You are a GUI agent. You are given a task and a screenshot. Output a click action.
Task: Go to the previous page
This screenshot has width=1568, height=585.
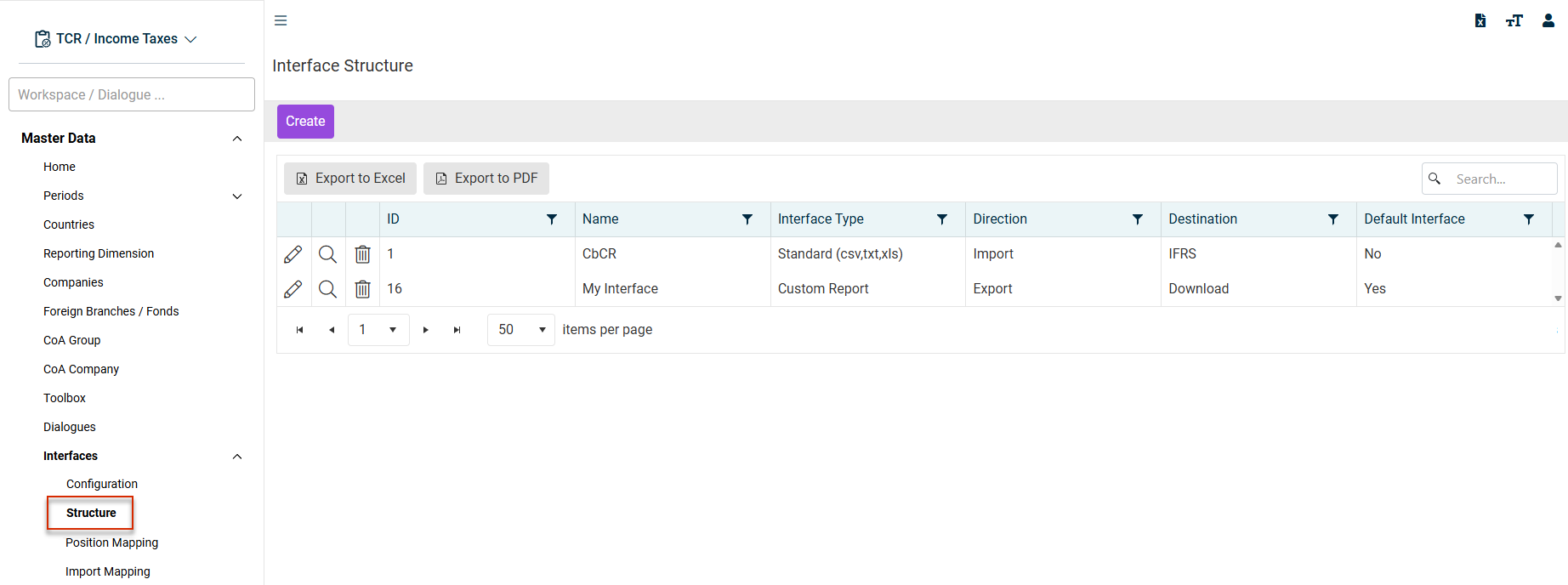point(332,330)
